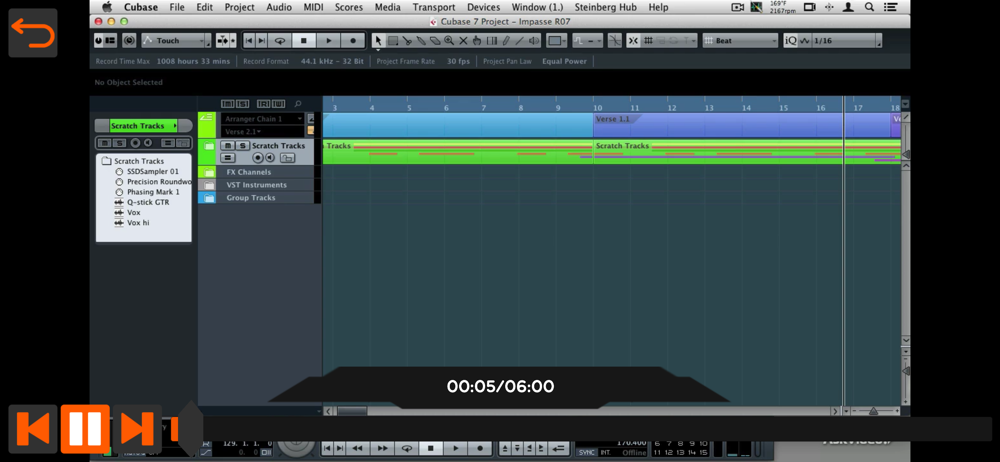This screenshot has height=462, width=1000.
Task: Click the Go to previous marker button
Action: click(x=249, y=40)
